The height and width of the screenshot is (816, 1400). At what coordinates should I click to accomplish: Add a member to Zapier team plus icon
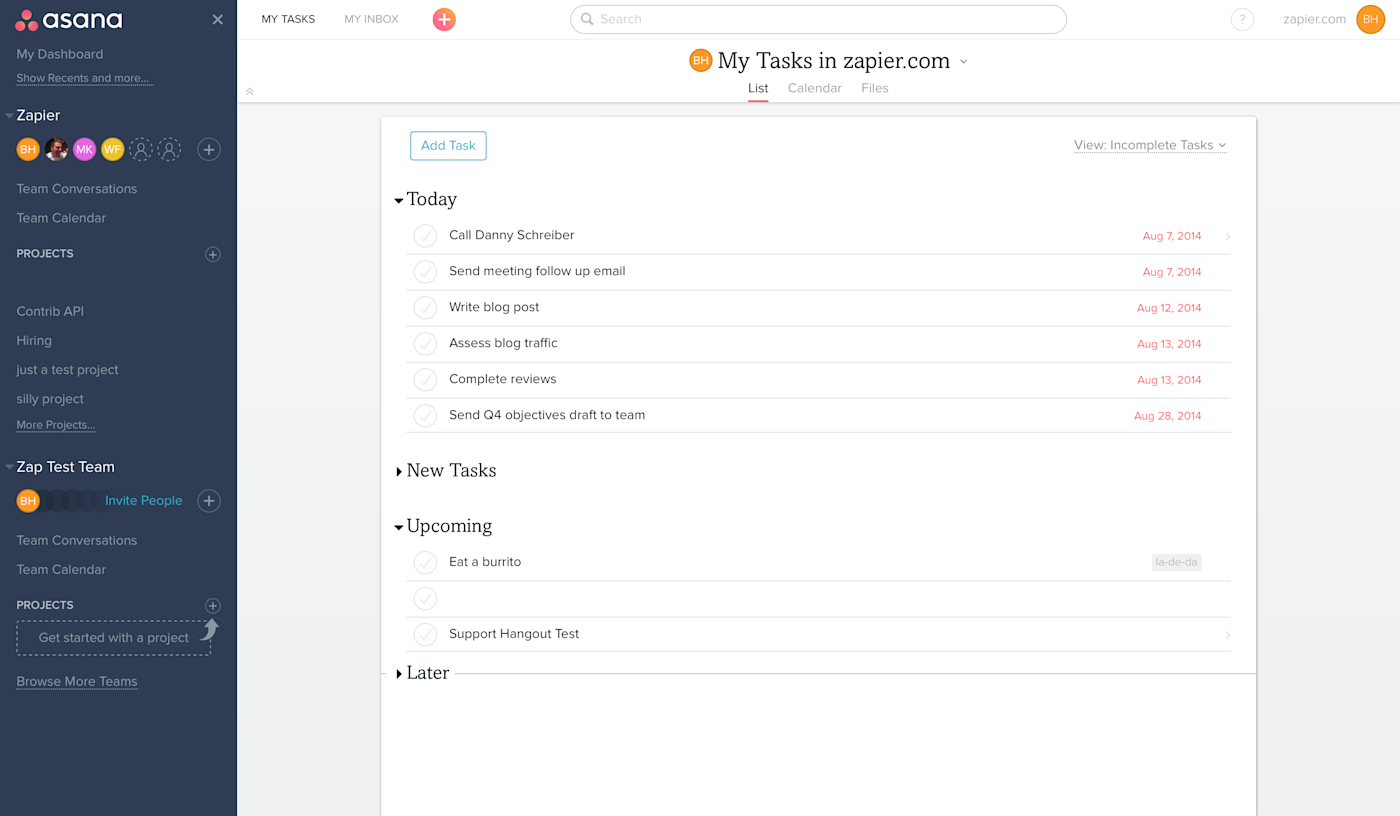(x=208, y=150)
